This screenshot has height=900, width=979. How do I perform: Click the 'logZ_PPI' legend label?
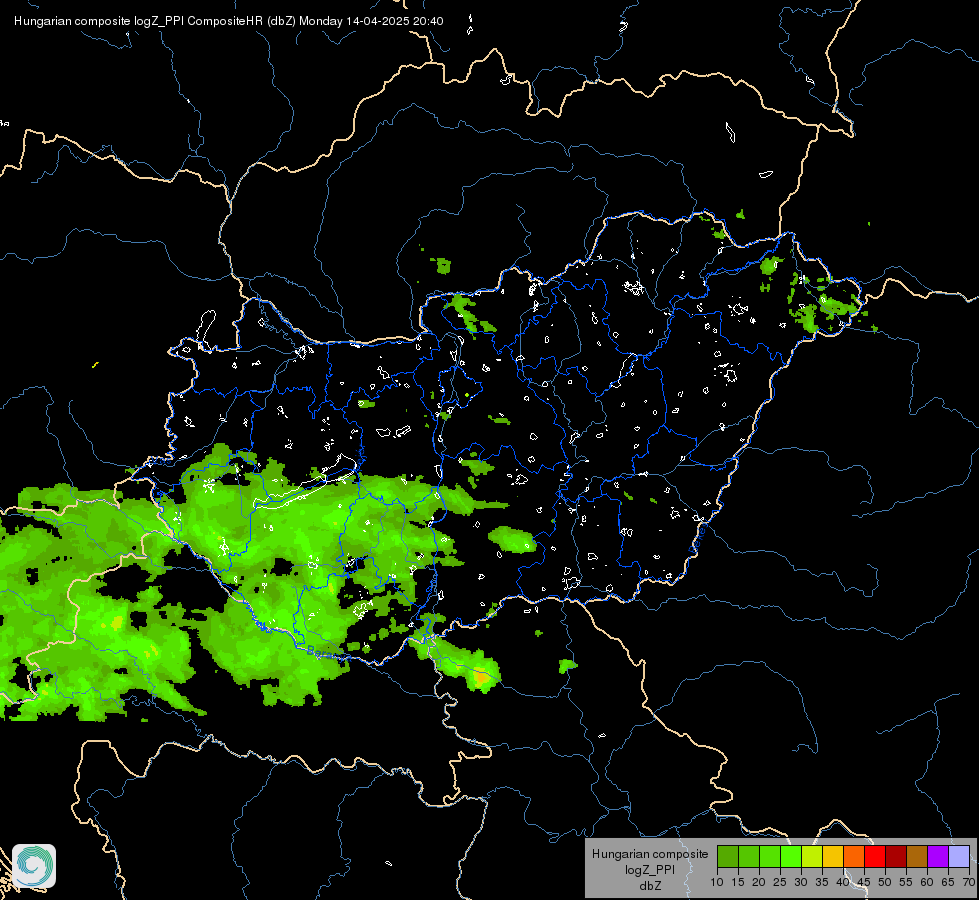tap(650, 869)
